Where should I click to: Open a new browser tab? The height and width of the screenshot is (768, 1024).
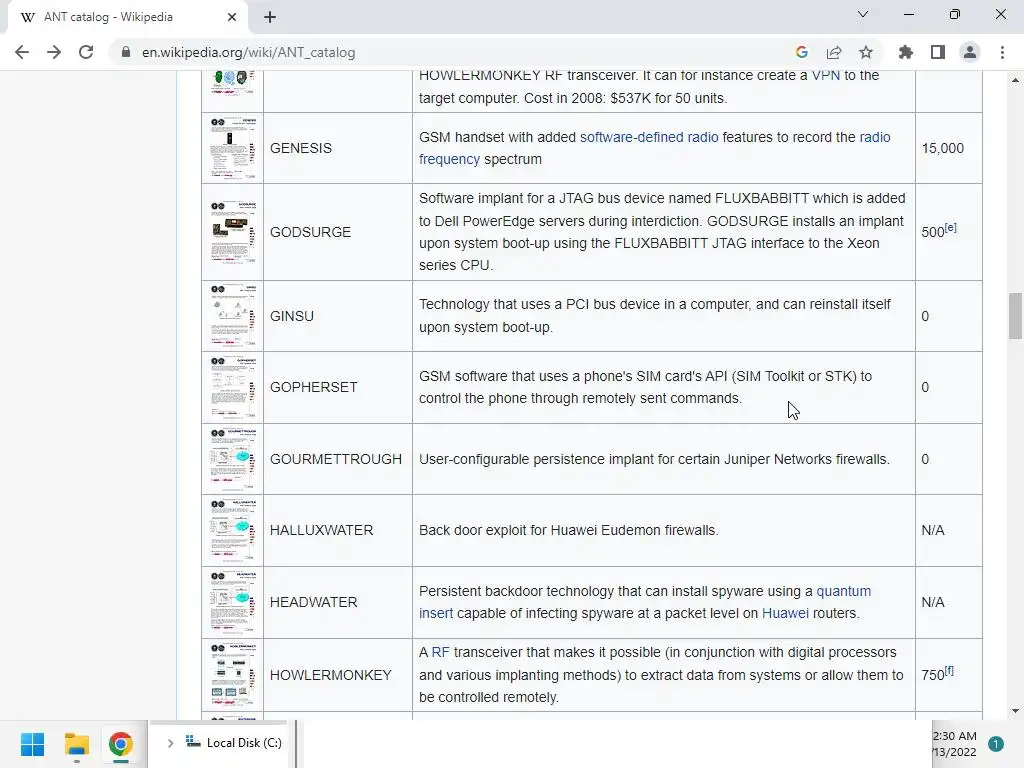(270, 17)
